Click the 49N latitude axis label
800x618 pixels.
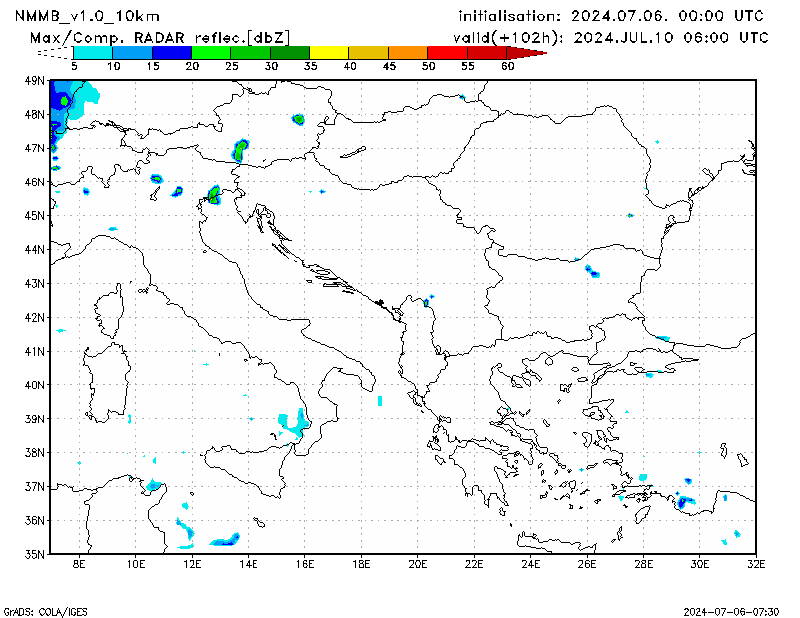pos(34,80)
